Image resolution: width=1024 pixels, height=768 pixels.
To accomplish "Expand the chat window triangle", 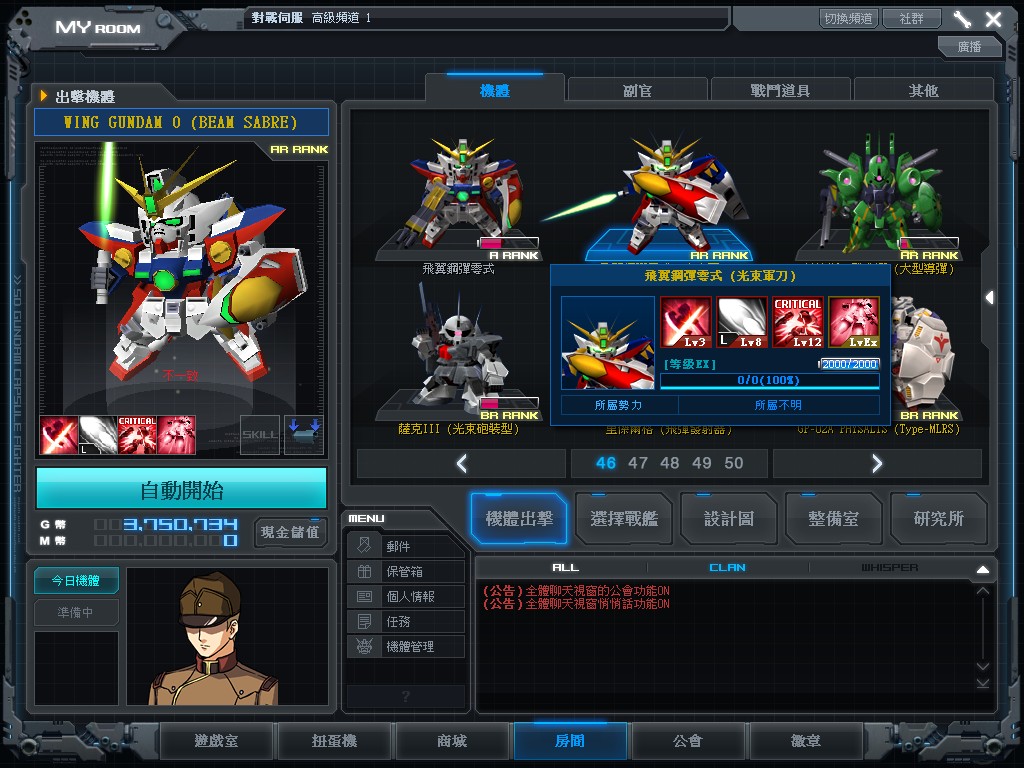I will coord(983,569).
